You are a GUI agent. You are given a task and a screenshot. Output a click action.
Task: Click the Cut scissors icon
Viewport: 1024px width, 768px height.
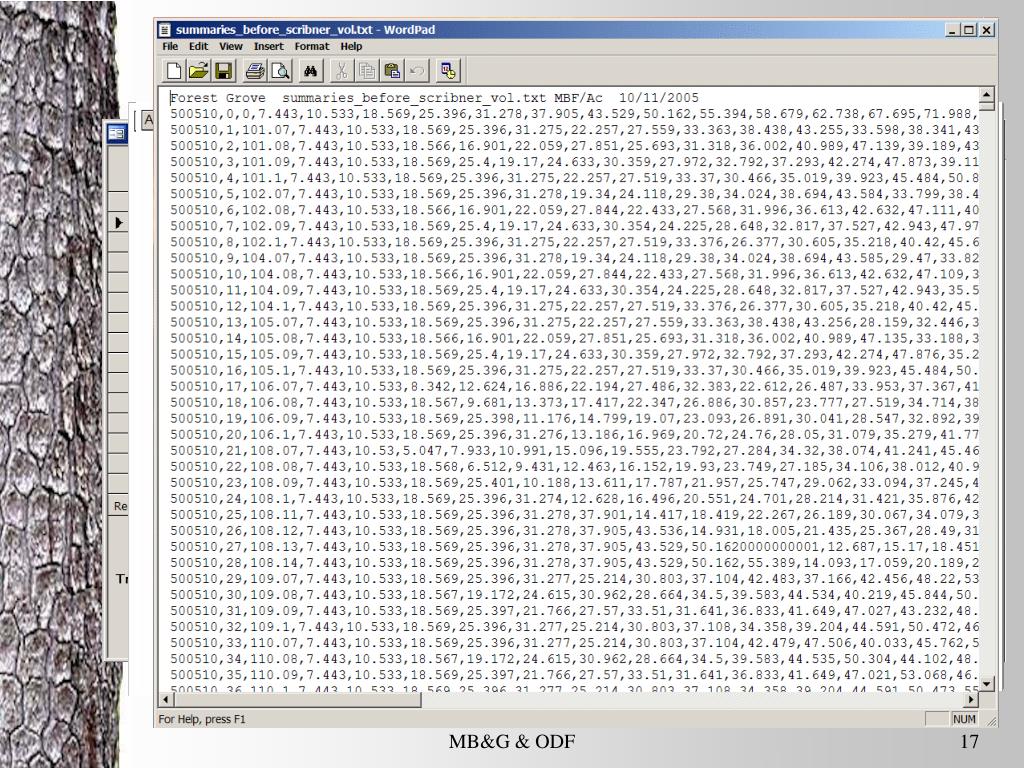[x=341, y=71]
